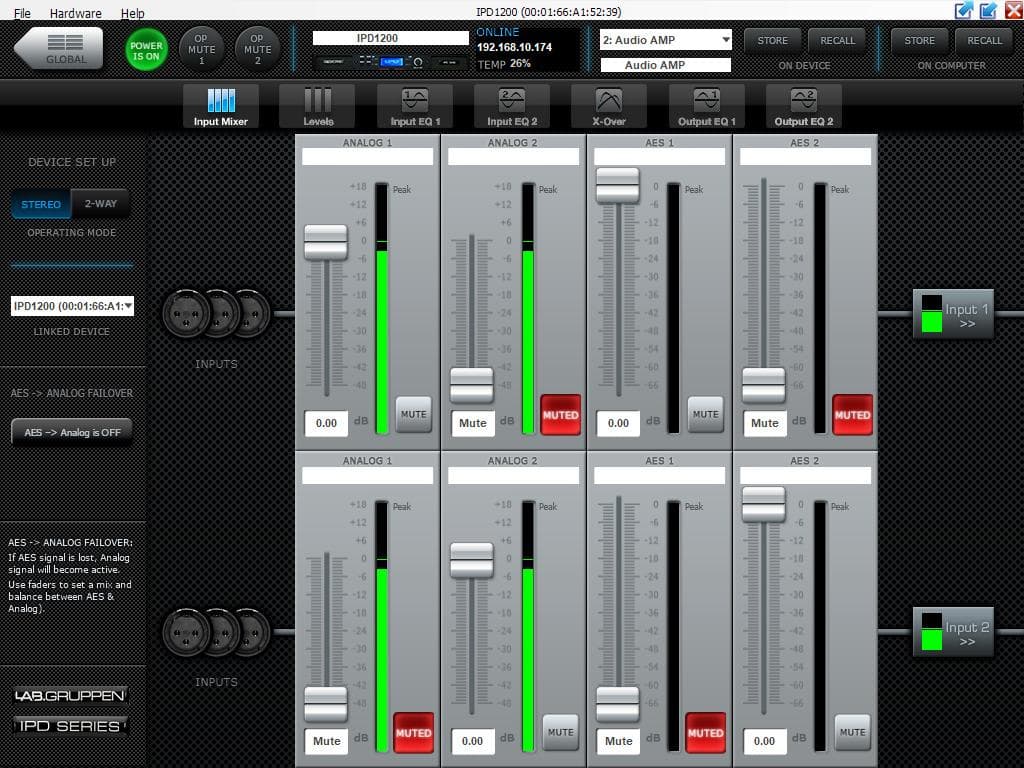Image resolution: width=1024 pixels, height=768 pixels.
Task: Click bottom row AES 2 name field
Action: (805, 475)
